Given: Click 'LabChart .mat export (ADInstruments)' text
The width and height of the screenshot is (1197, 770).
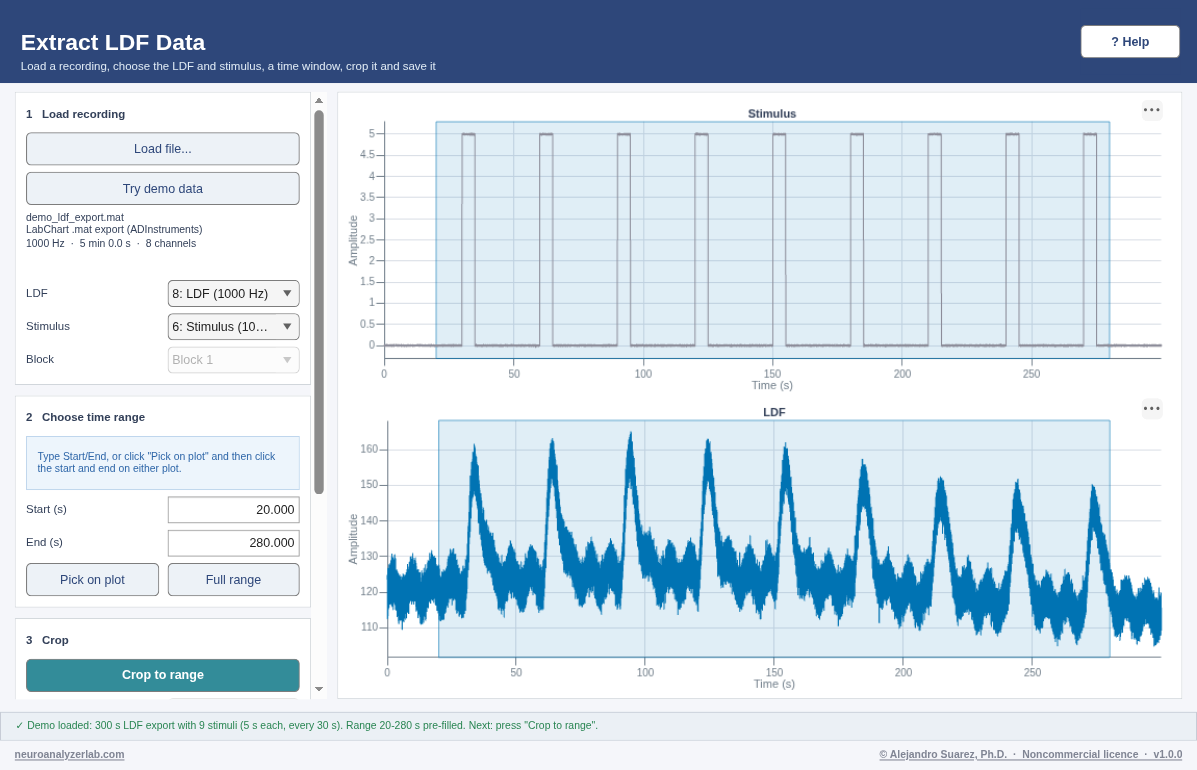Looking at the screenshot, I should tap(114, 230).
